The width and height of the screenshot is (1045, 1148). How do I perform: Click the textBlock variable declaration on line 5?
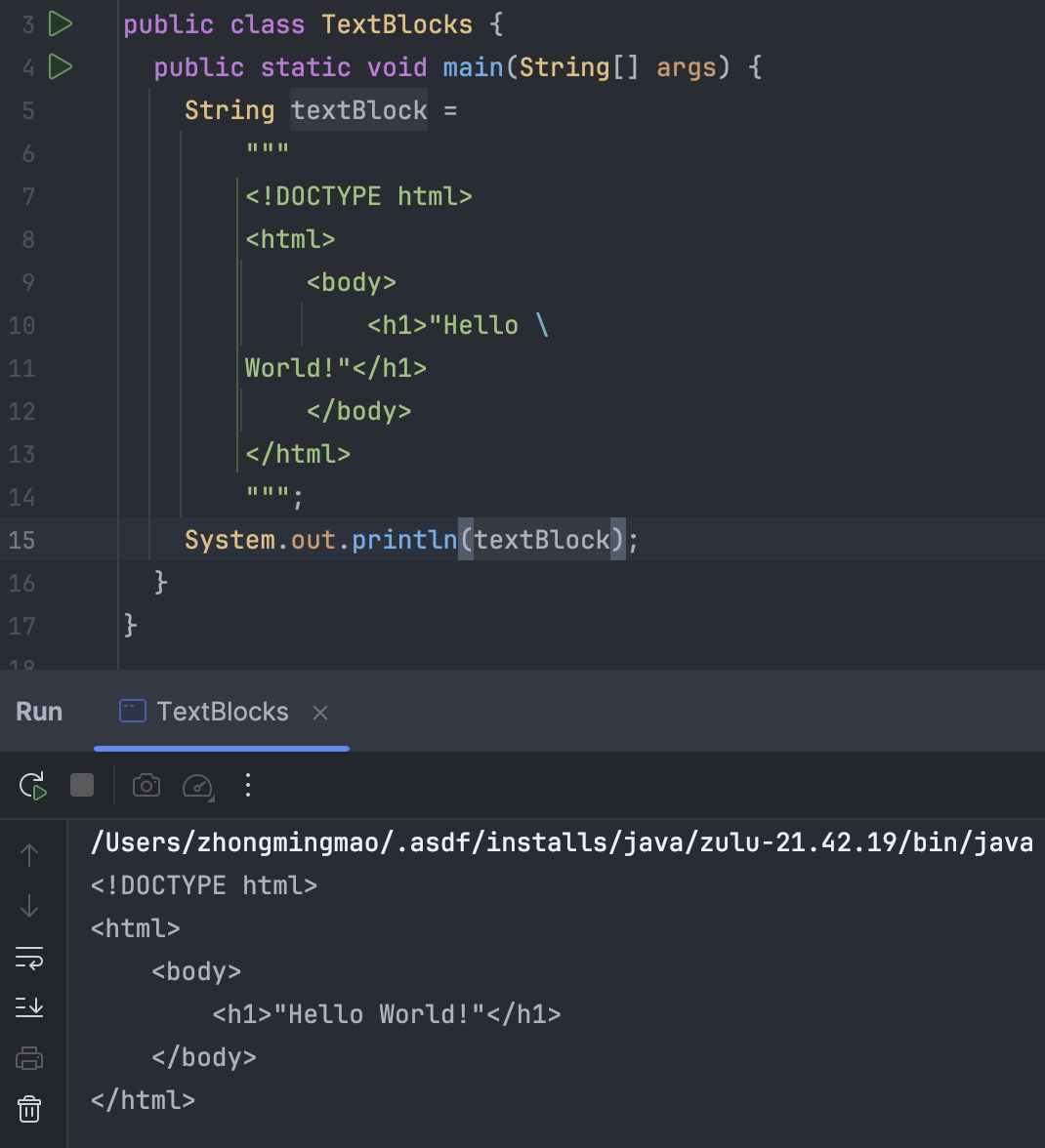click(x=358, y=110)
